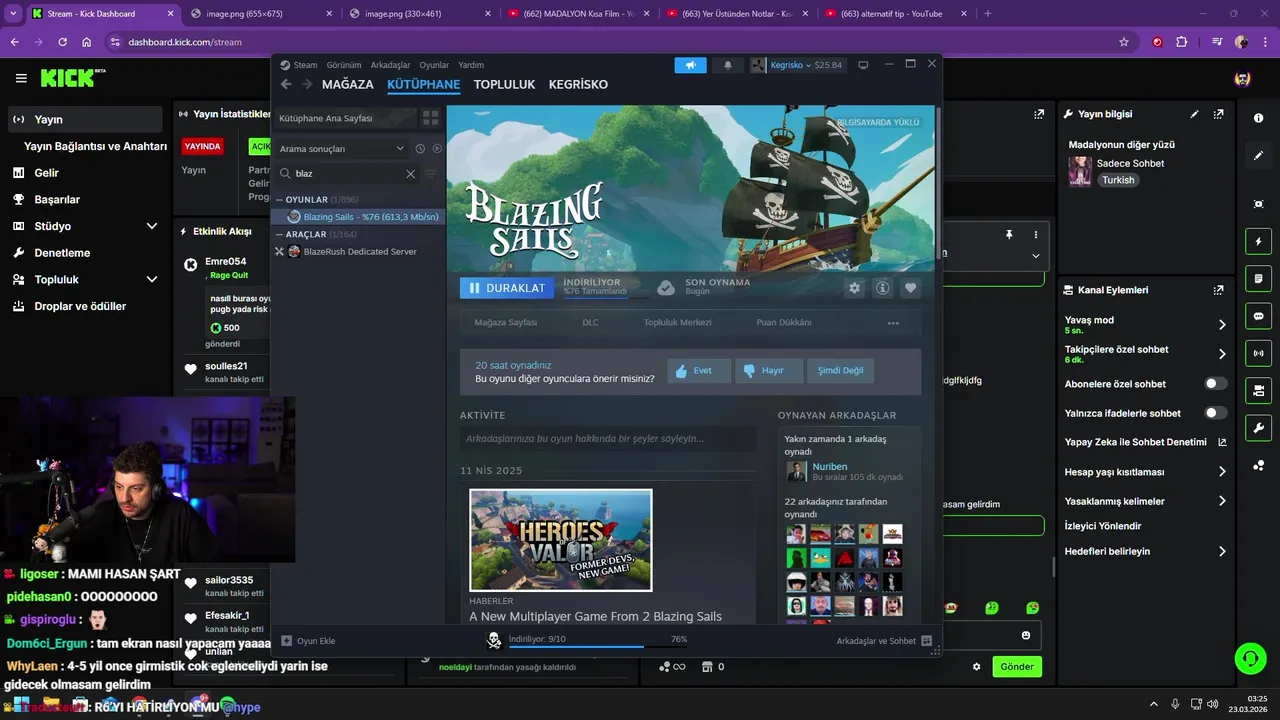Click the lightning bolt icon in right toolbar
The image size is (1280, 720).
tap(1258, 241)
